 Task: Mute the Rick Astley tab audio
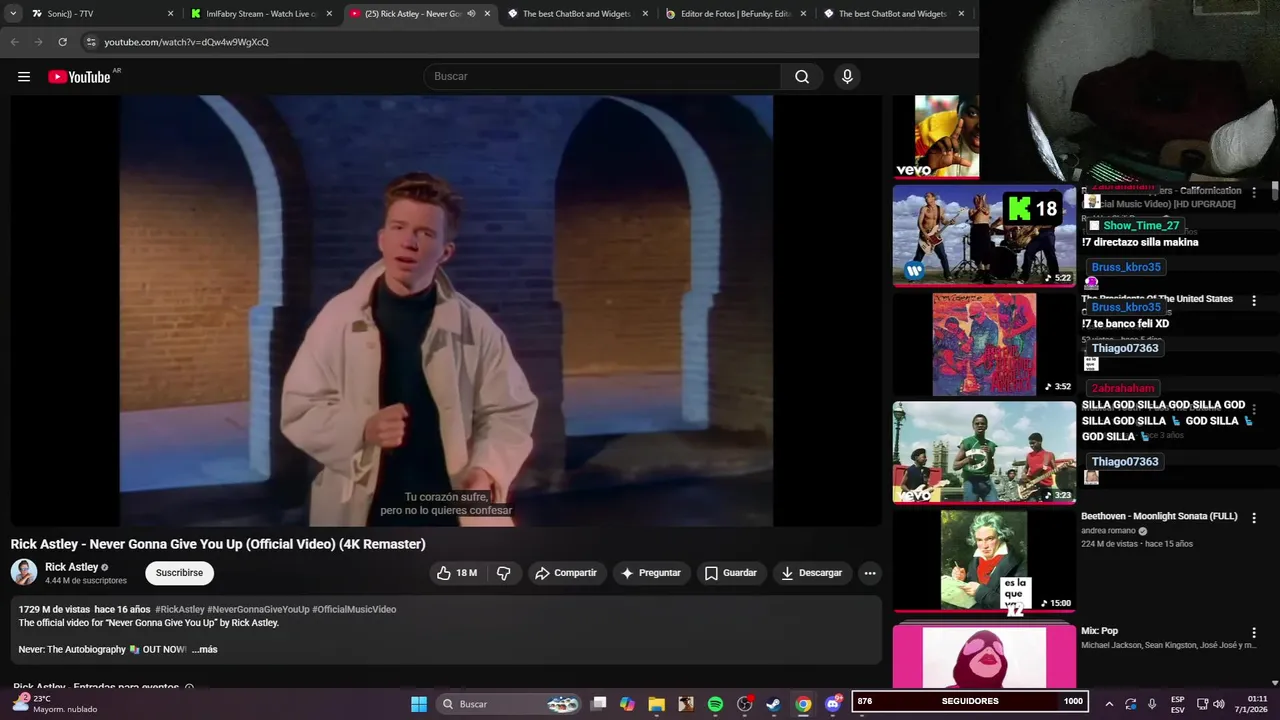[x=471, y=14]
